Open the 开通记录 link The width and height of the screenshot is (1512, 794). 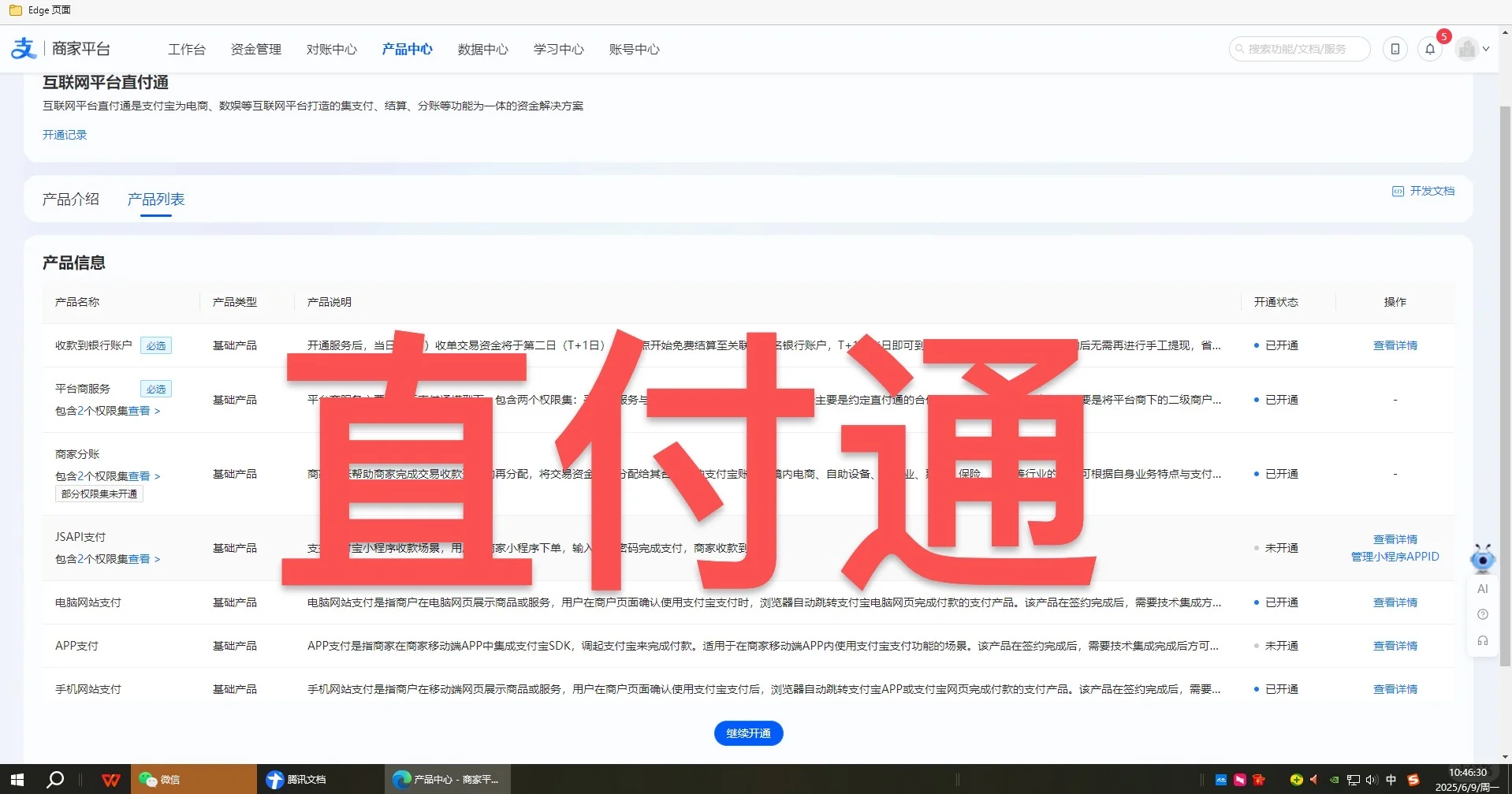point(65,135)
